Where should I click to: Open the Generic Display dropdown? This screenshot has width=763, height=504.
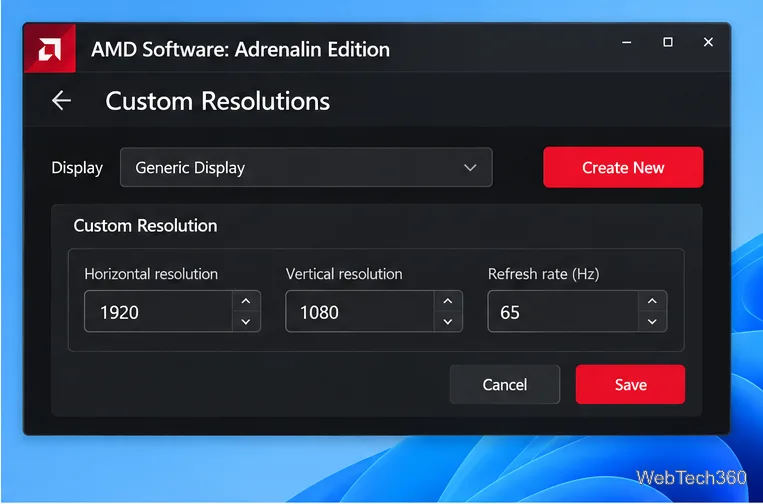tap(306, 167)
